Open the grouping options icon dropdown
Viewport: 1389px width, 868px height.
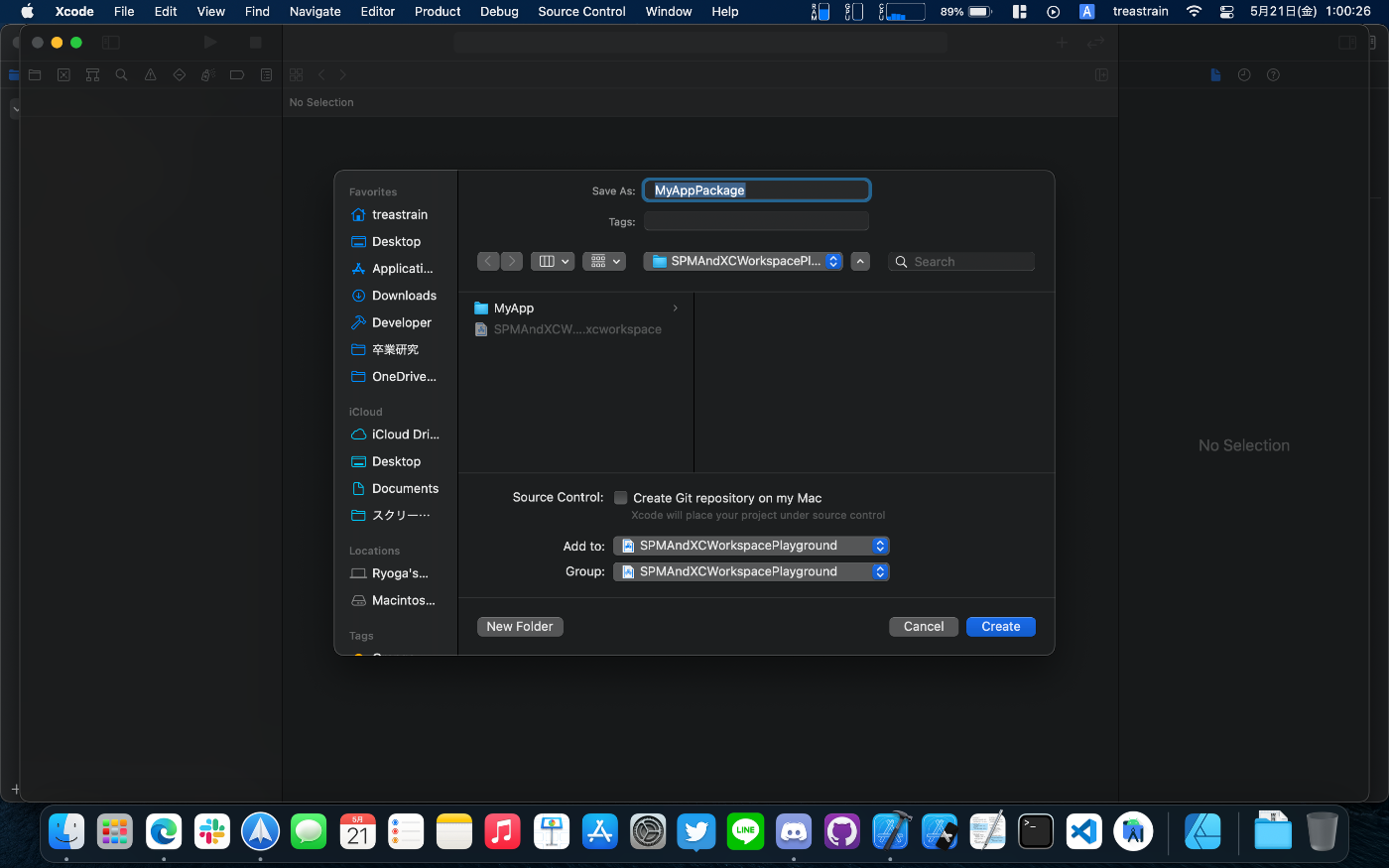(603, 261)
